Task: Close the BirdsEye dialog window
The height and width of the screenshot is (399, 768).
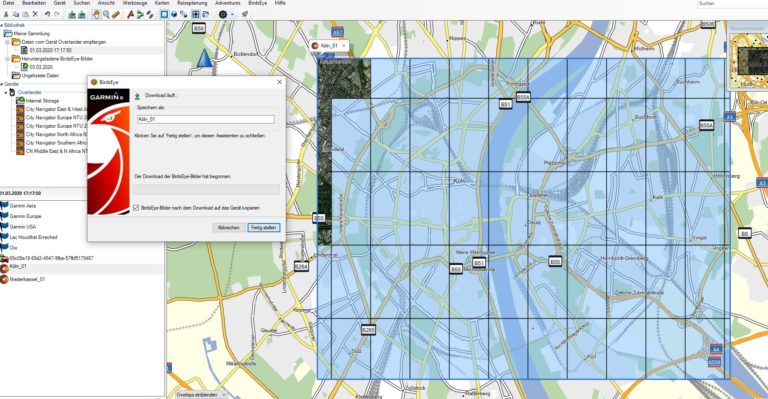Action: click(x=279, y=82)
